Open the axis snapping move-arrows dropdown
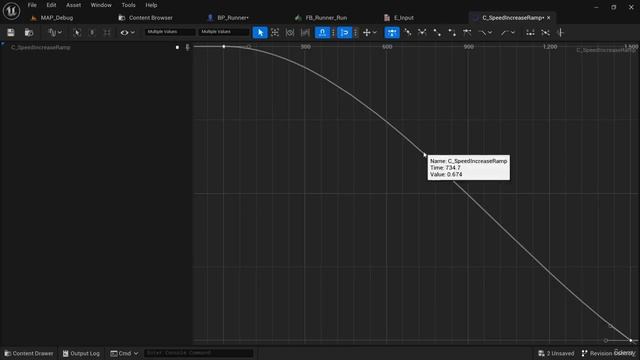This screenshot has width=640, height=360. [369, 33]
